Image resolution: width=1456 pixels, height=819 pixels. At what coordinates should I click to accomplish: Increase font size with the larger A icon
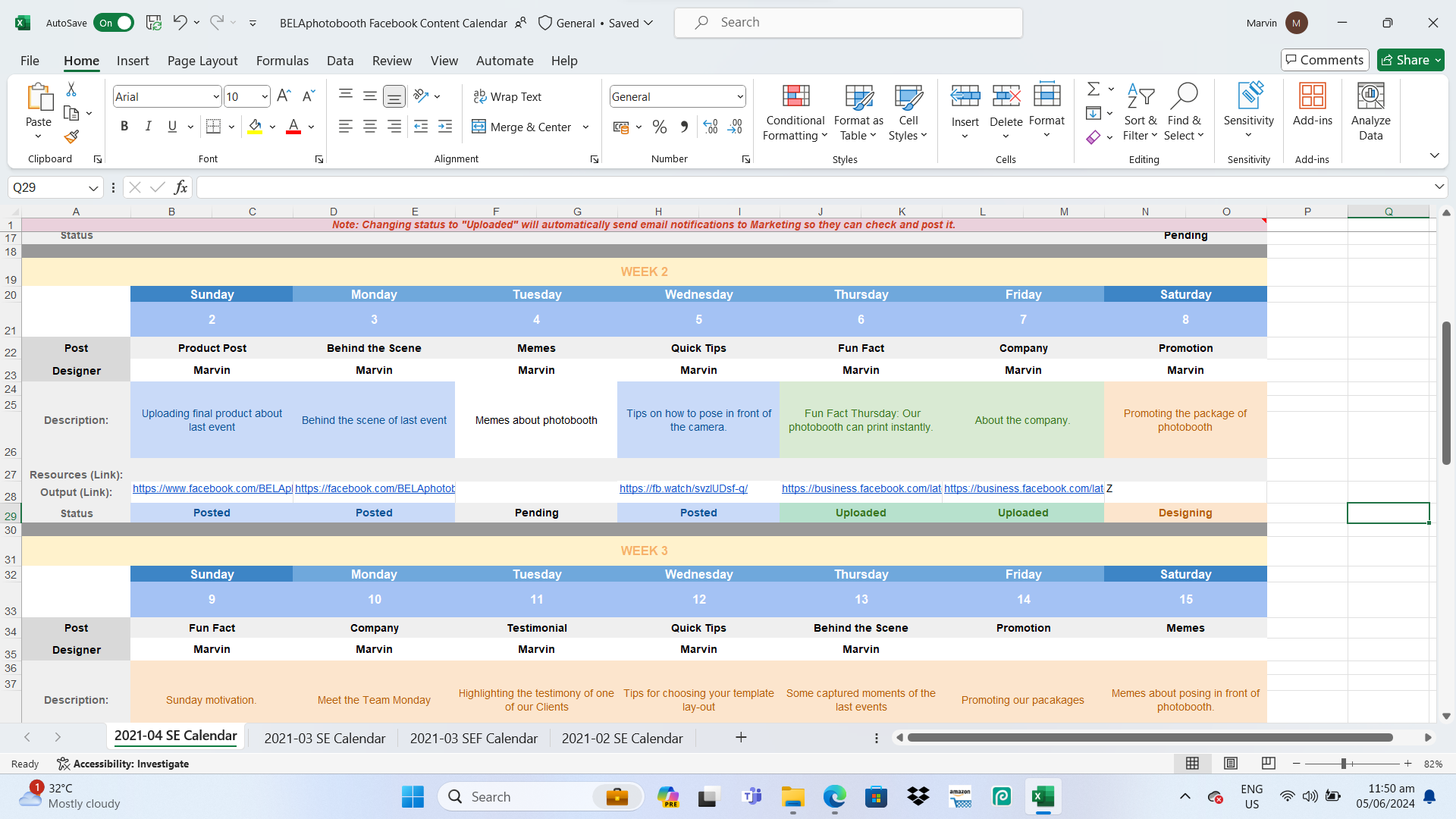(284, 96)
